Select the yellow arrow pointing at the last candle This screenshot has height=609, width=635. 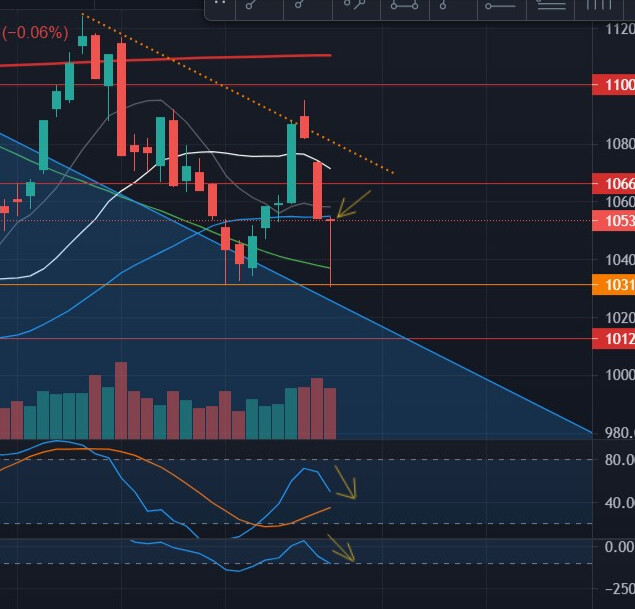point(353,203)
